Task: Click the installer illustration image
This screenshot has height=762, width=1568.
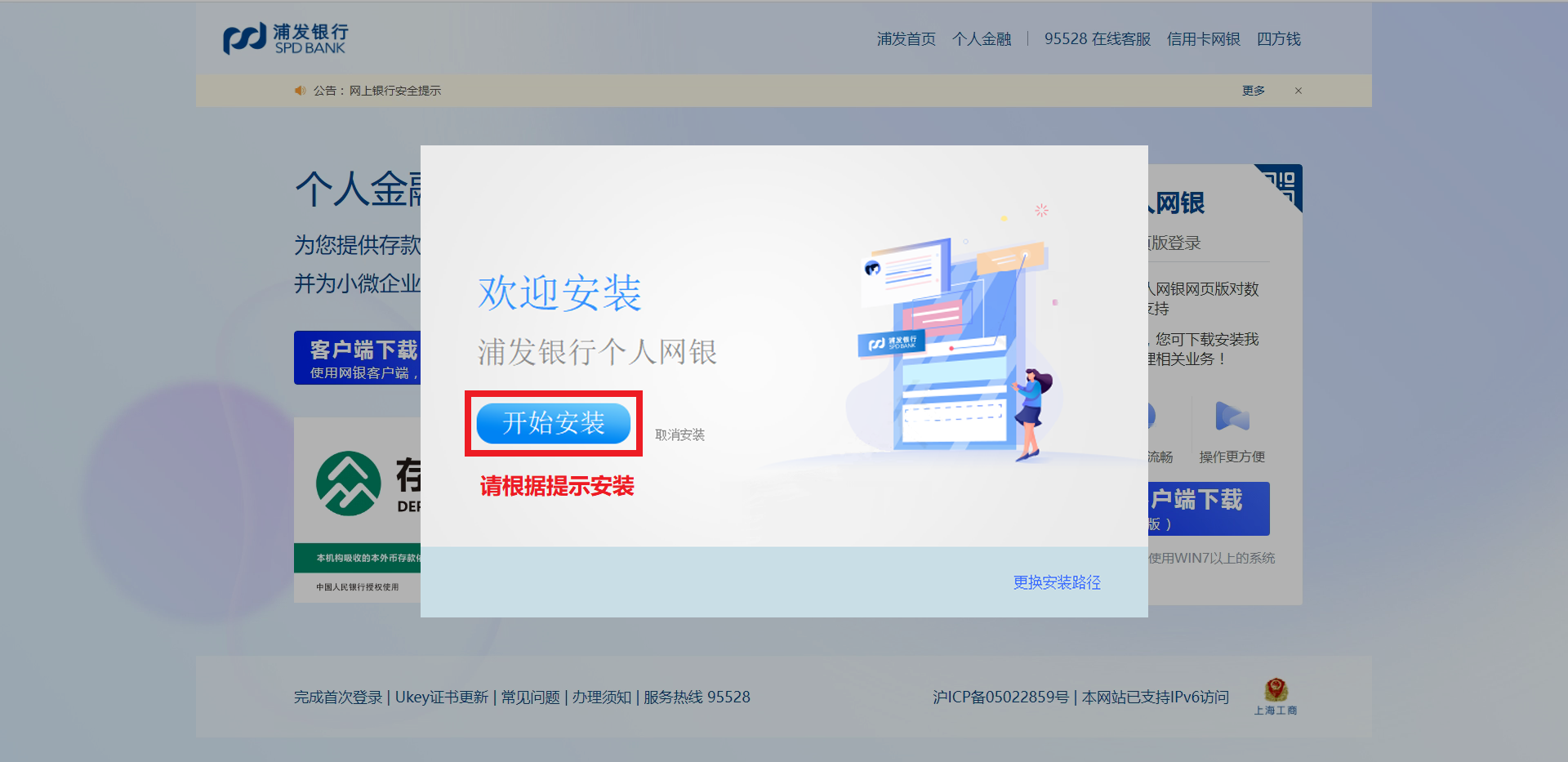Action: pyautogui.click(x=955, y=335)
